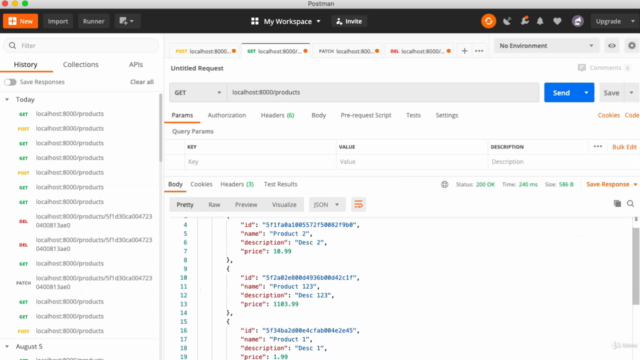Click the network globe icon near Status
640x360 pixels.
coord(444,184)
